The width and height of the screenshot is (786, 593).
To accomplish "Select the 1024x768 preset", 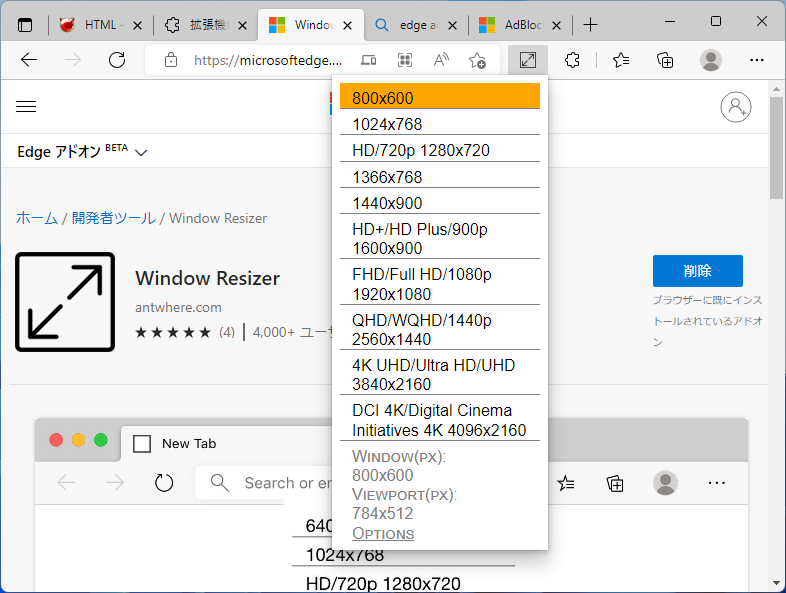I will [x=440, y=123].
